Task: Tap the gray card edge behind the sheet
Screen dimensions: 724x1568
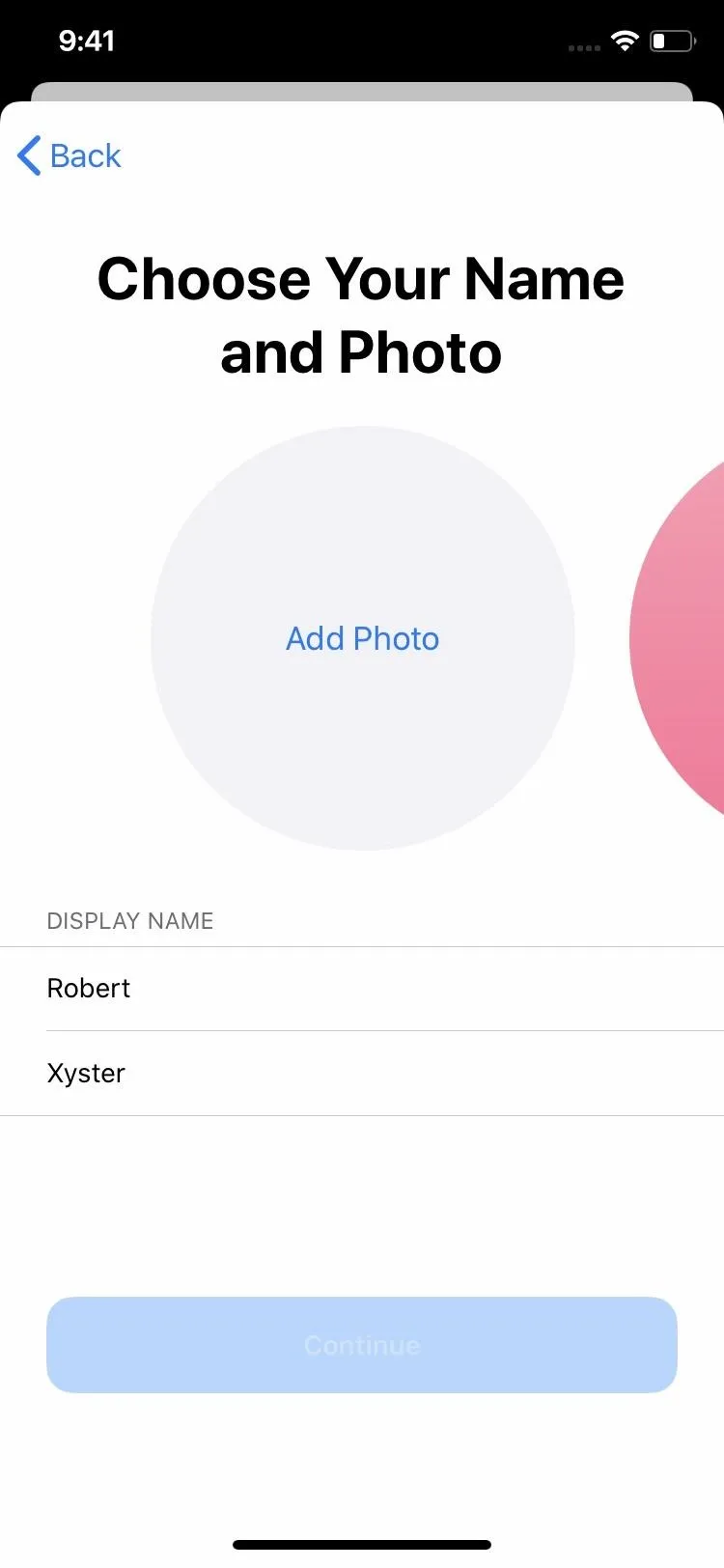Action: click(x=362, y=92)
